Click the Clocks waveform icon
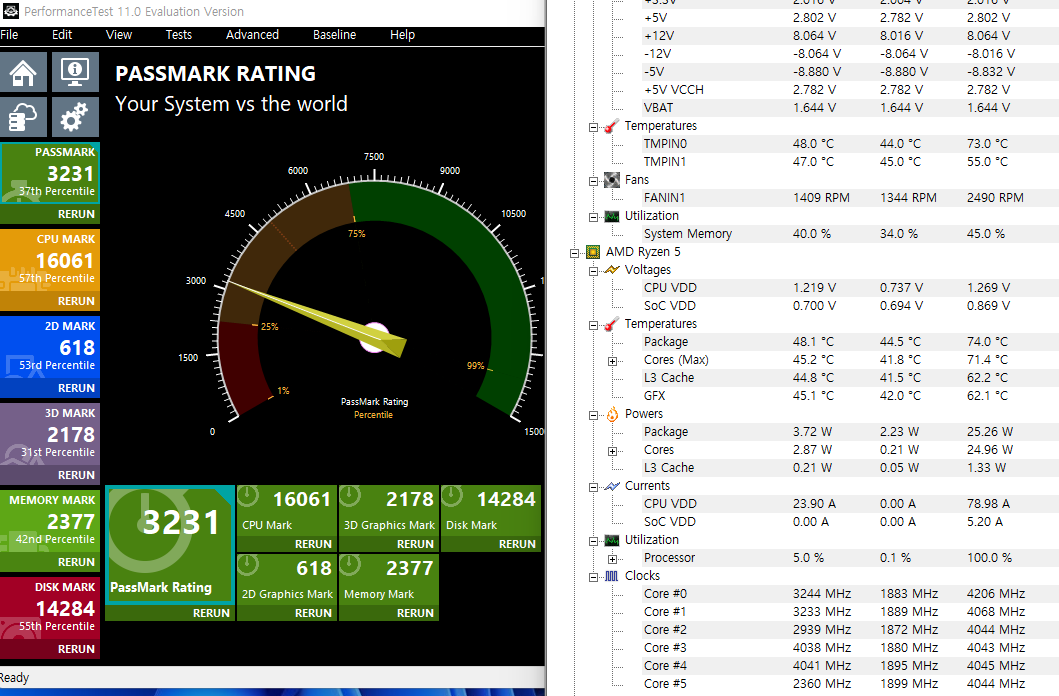 pyautogui.click(x=612, y=576)
